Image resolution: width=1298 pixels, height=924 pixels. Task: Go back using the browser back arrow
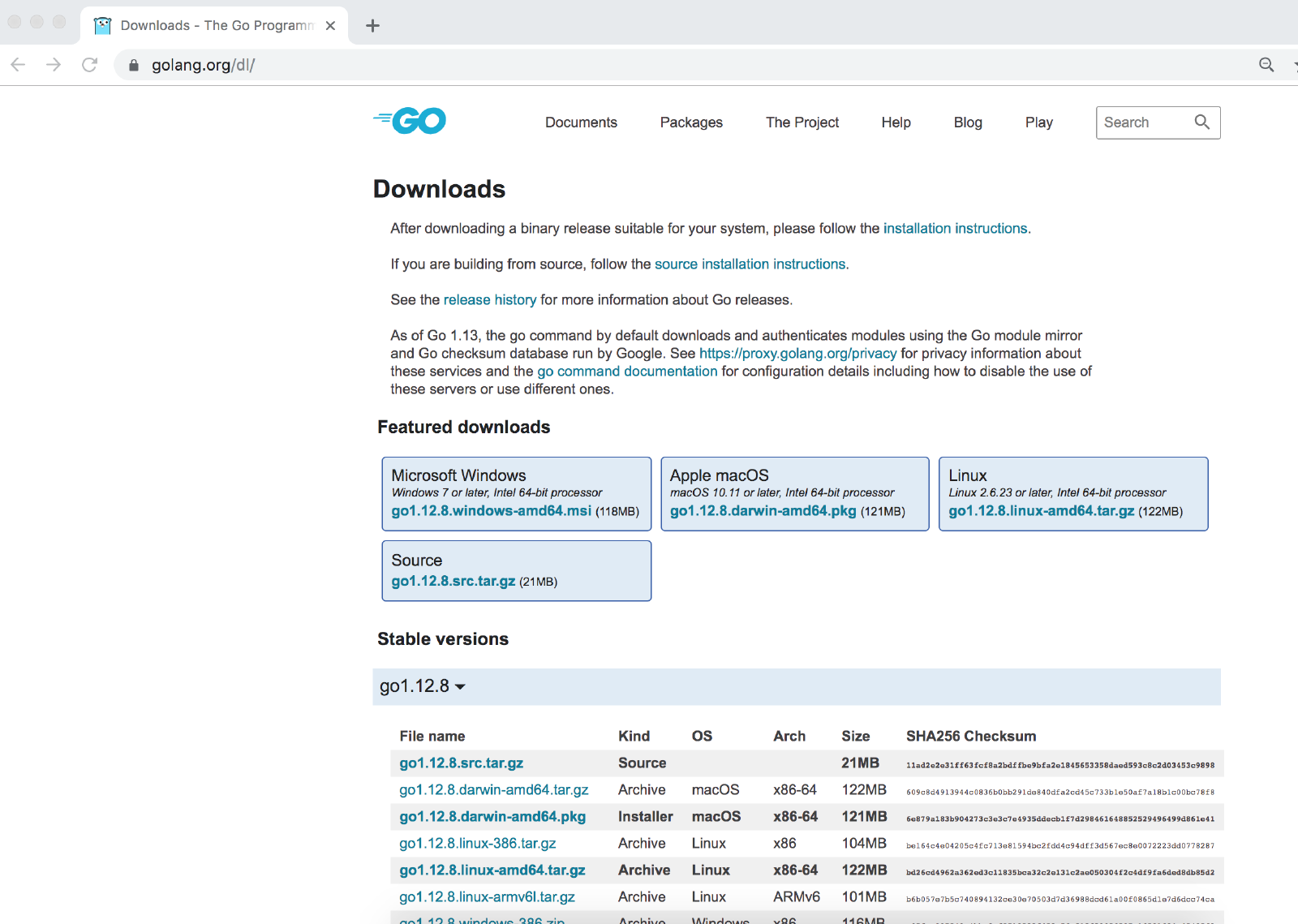pos(19,65)
